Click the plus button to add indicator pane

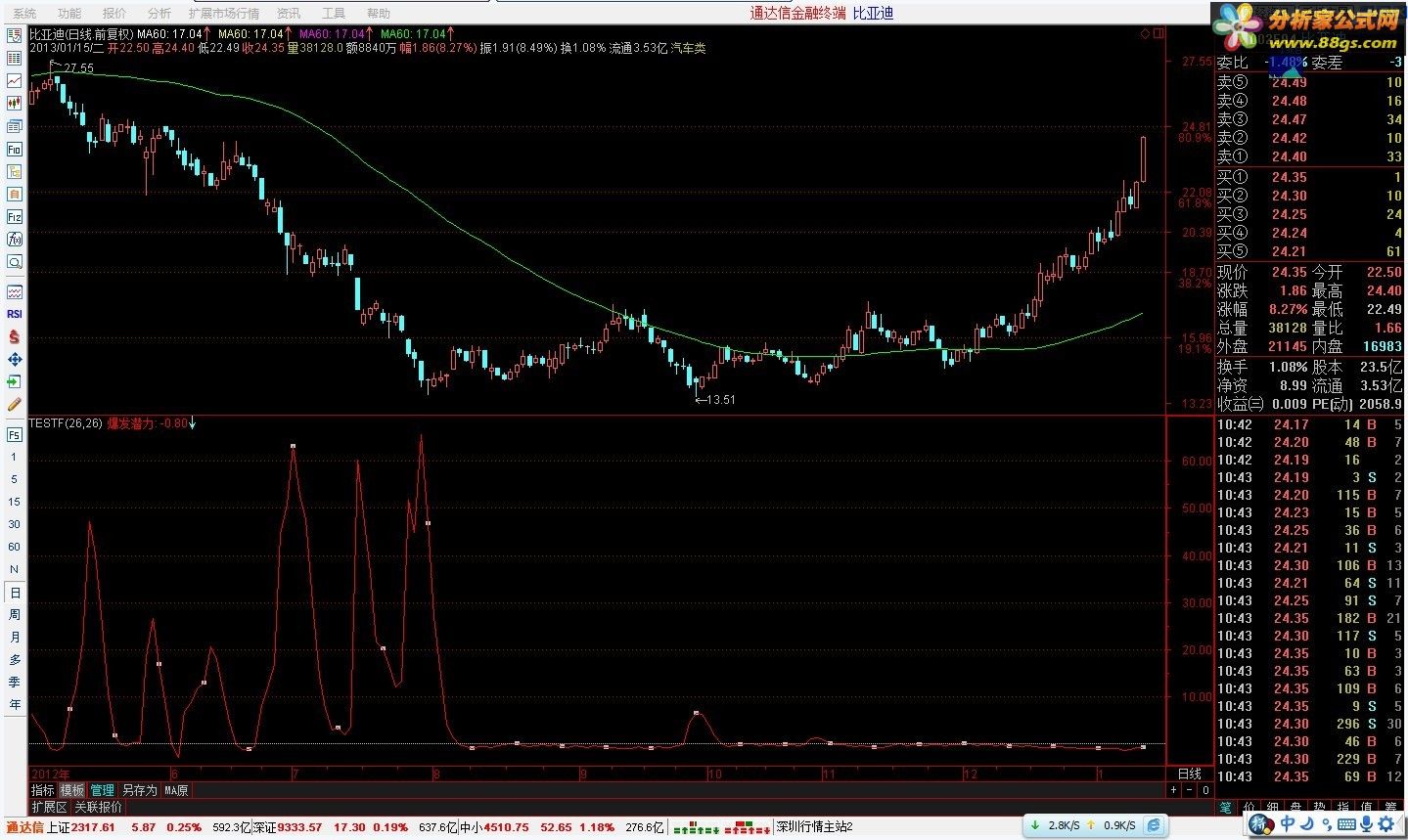1174,790
